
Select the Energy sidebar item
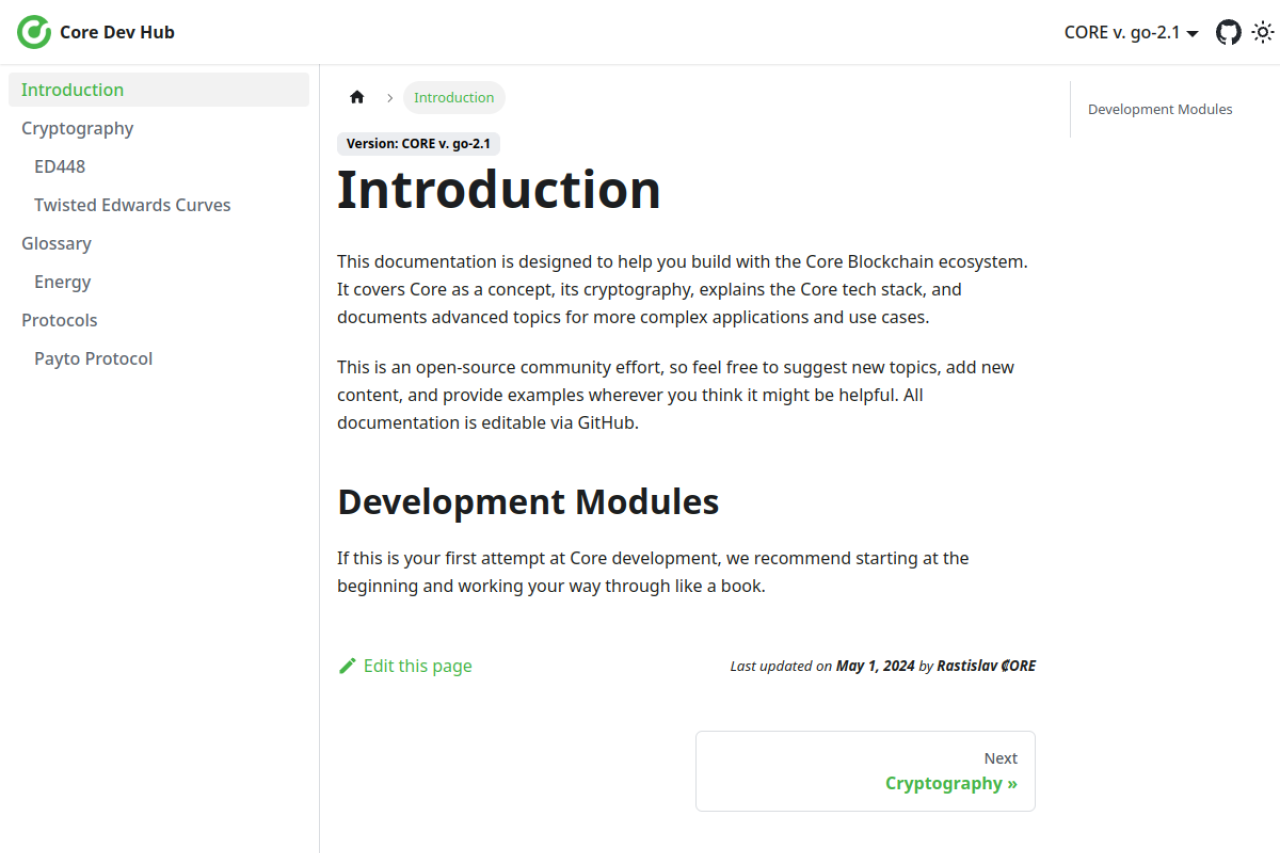tap(62, 282)
